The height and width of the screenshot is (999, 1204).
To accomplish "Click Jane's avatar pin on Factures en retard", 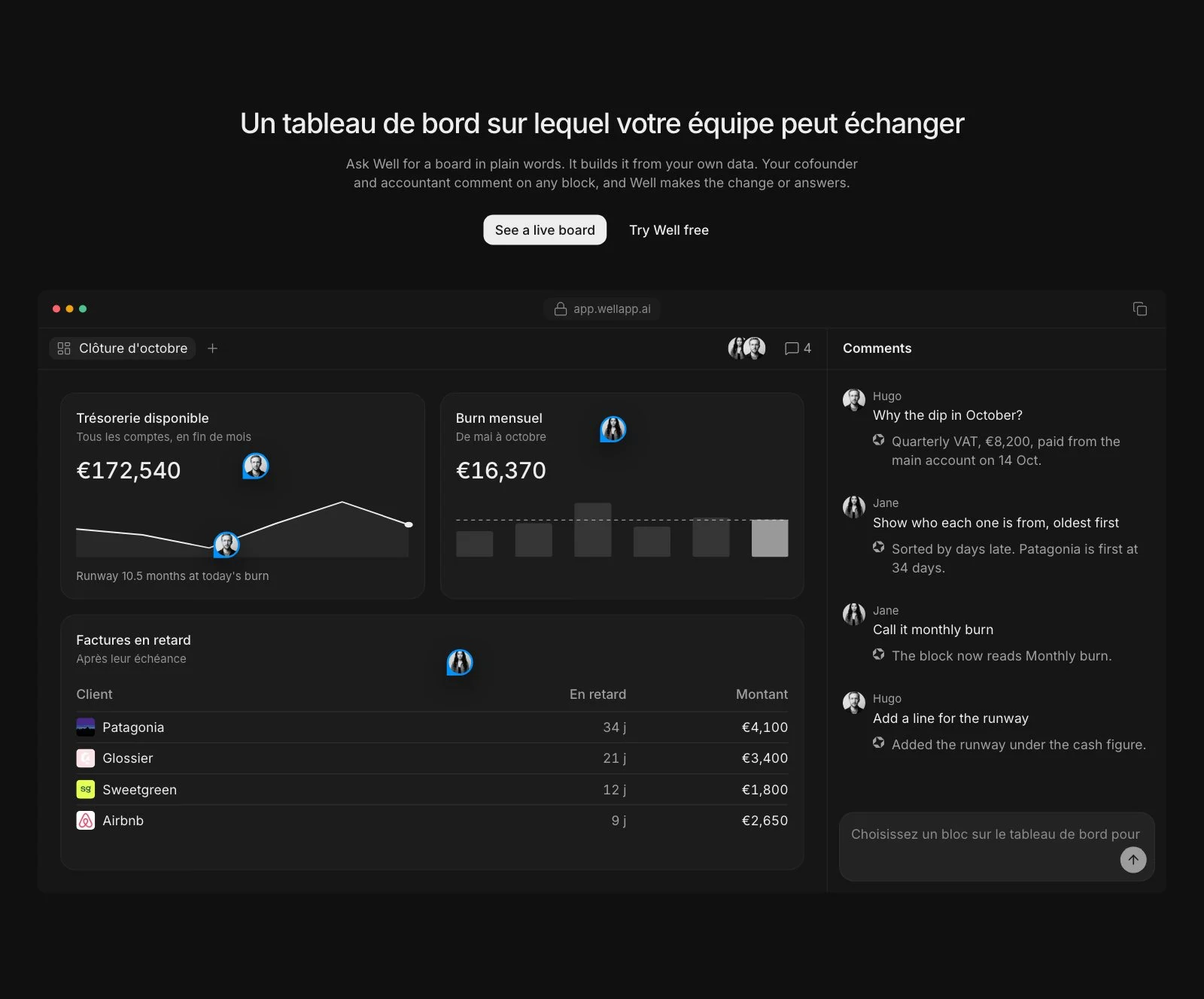I will (460, 662).
